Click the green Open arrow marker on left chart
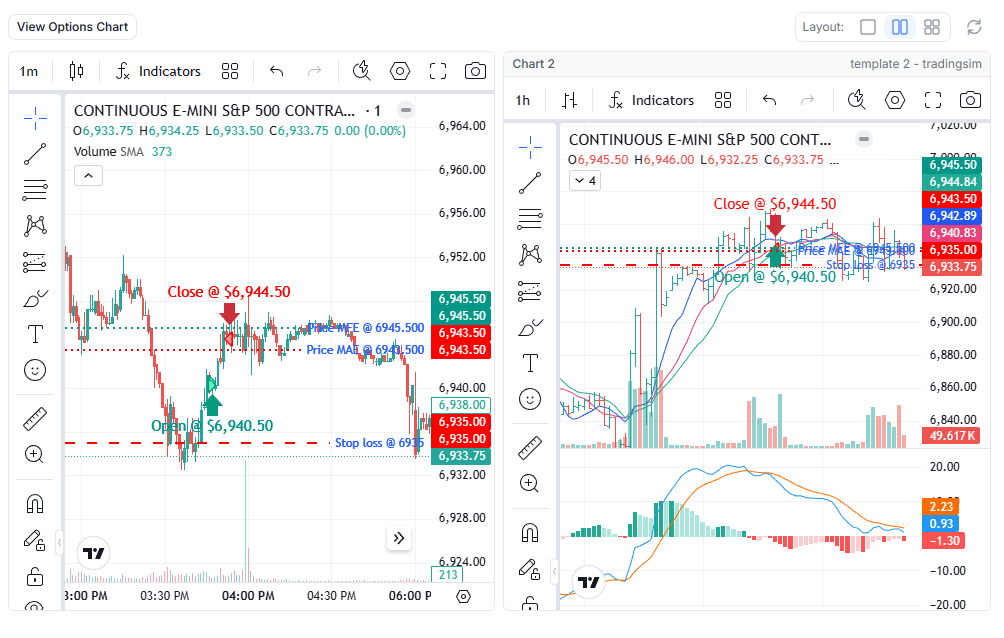Viewport: 1004px width, 638px height. point(212,405)
